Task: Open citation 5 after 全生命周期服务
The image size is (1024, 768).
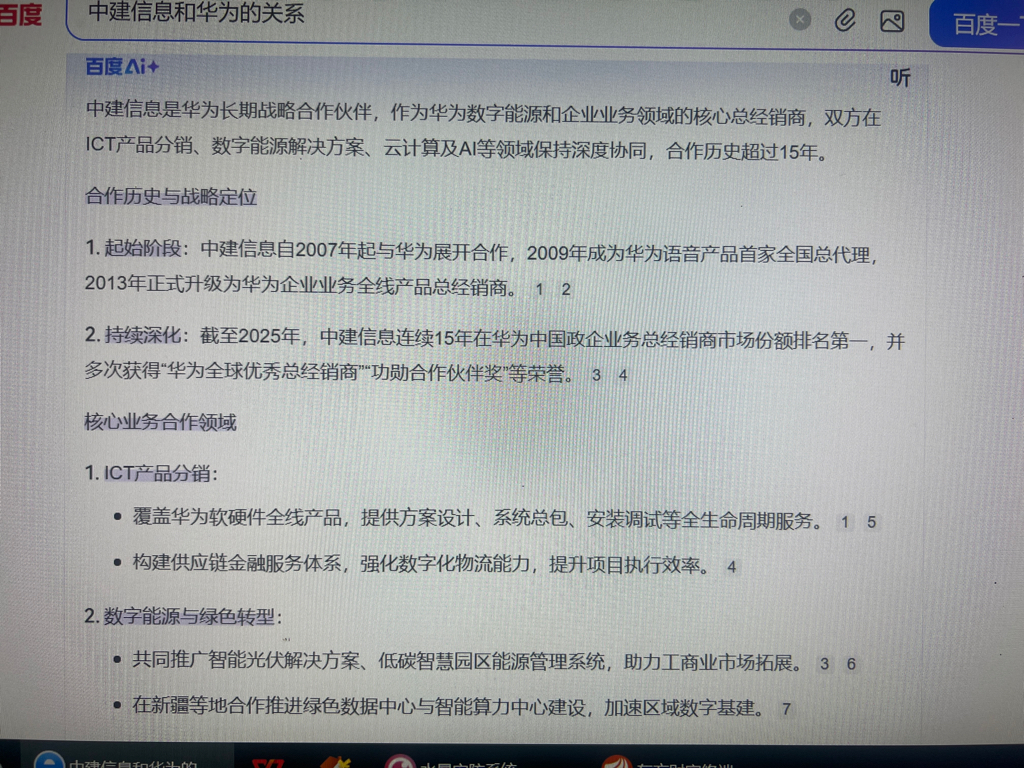Action: tap(871, 522)
